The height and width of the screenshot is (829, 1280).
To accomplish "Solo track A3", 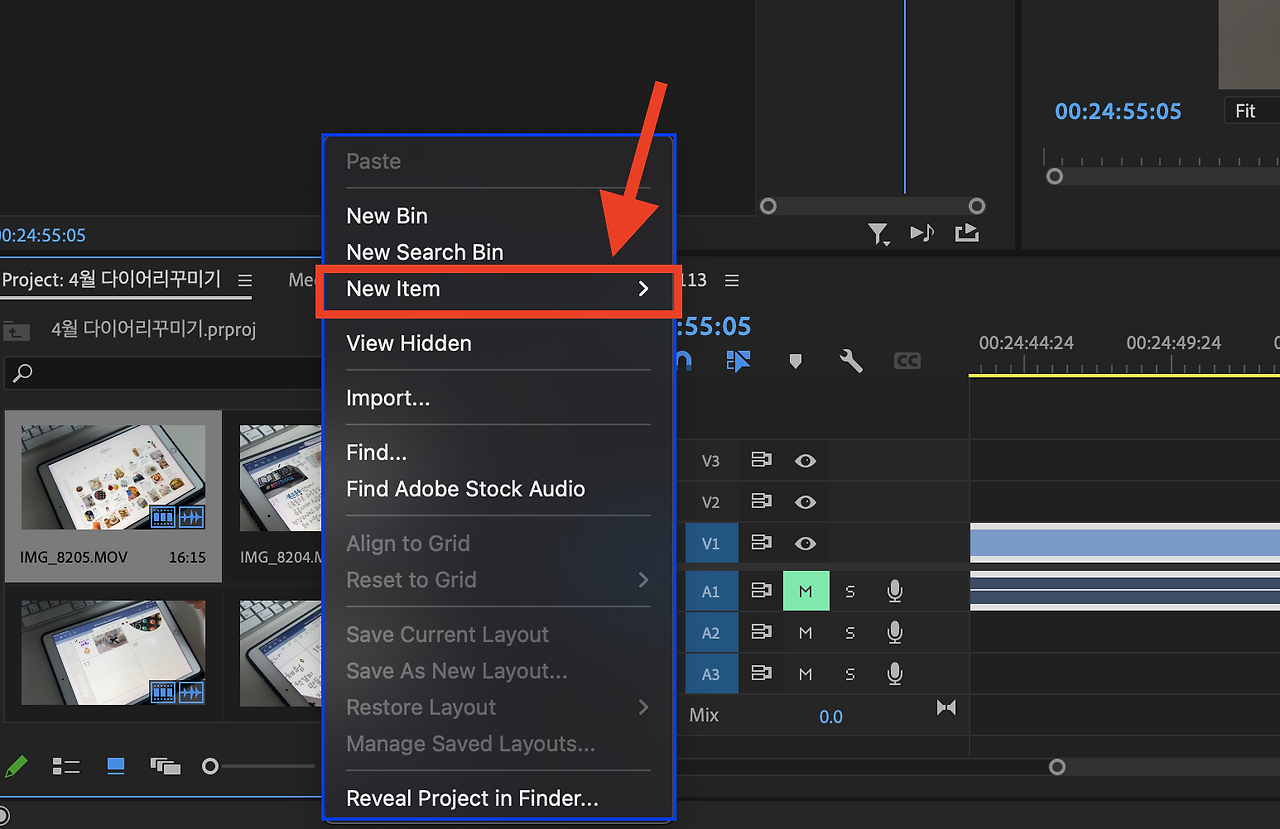I will pos(850,674).
